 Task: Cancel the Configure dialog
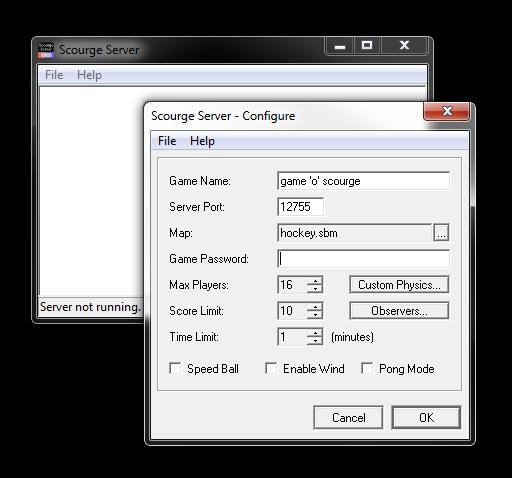tap(348, 417)
